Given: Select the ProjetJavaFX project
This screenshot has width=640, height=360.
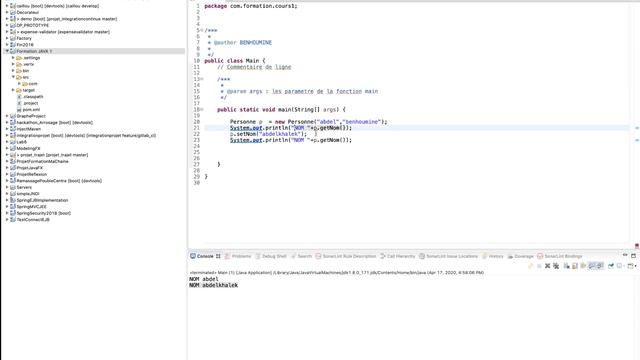Looking at the screenshot, I should [30, 168].
